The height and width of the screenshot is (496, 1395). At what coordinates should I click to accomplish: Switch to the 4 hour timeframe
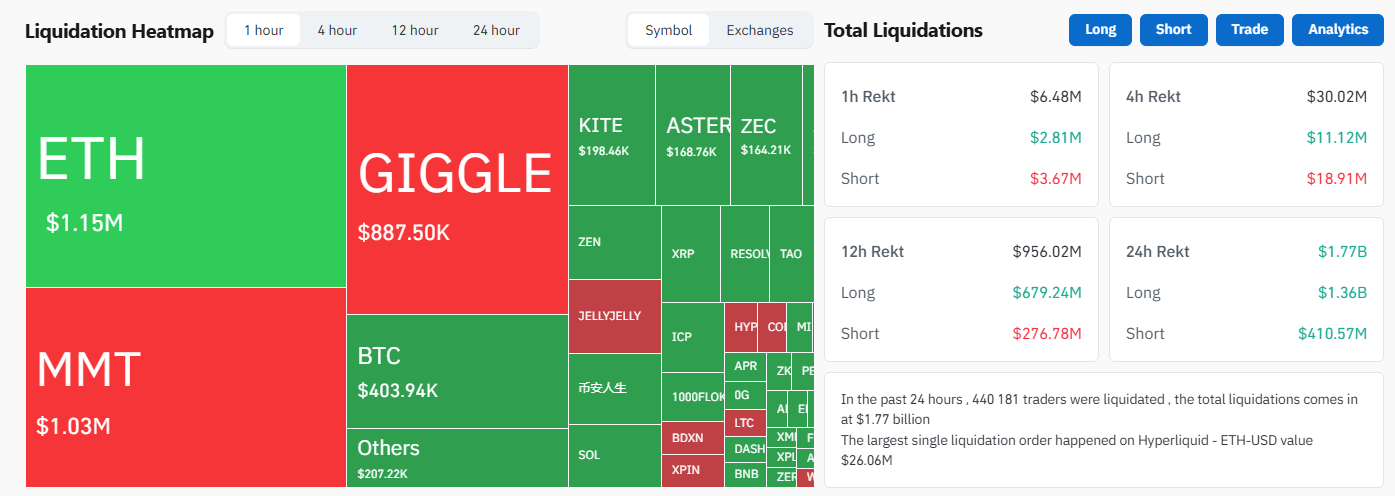point(337,30)
